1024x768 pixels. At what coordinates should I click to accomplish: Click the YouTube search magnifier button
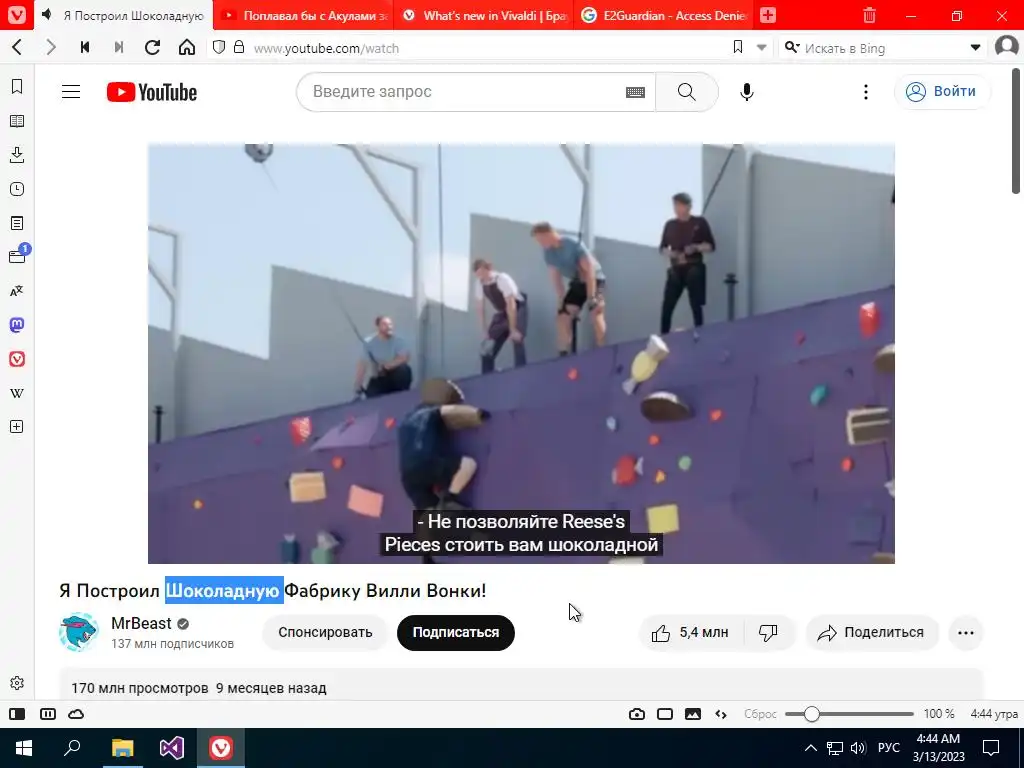[x=687, y=91]
